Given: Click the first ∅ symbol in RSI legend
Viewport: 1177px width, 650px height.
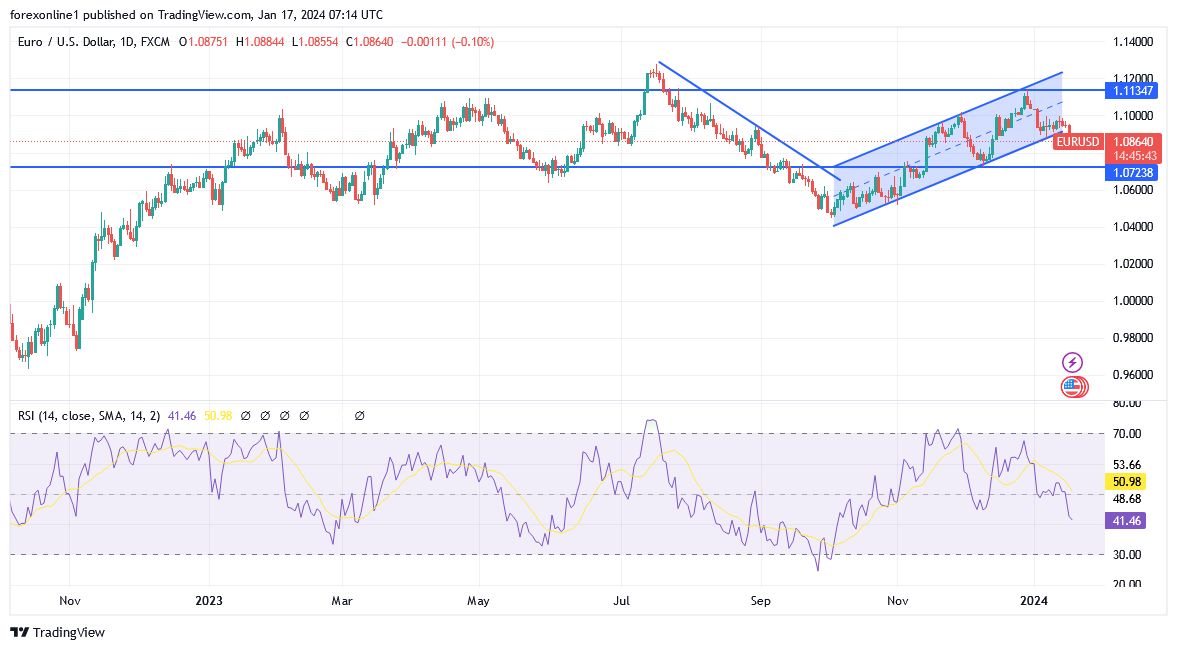Looking at the screenshot, I should click(x=245, y=415).
